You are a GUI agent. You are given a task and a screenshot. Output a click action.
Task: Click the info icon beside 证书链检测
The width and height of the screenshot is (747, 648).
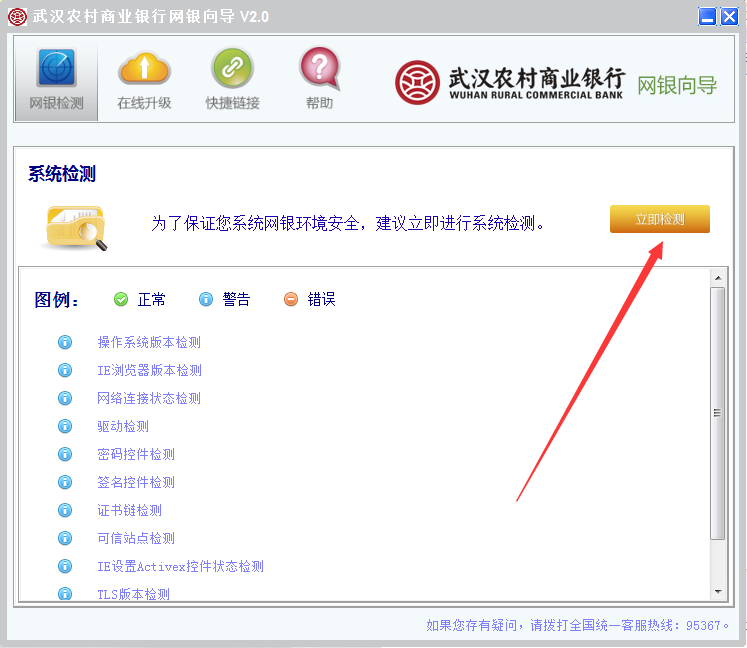tap(65, 510)
